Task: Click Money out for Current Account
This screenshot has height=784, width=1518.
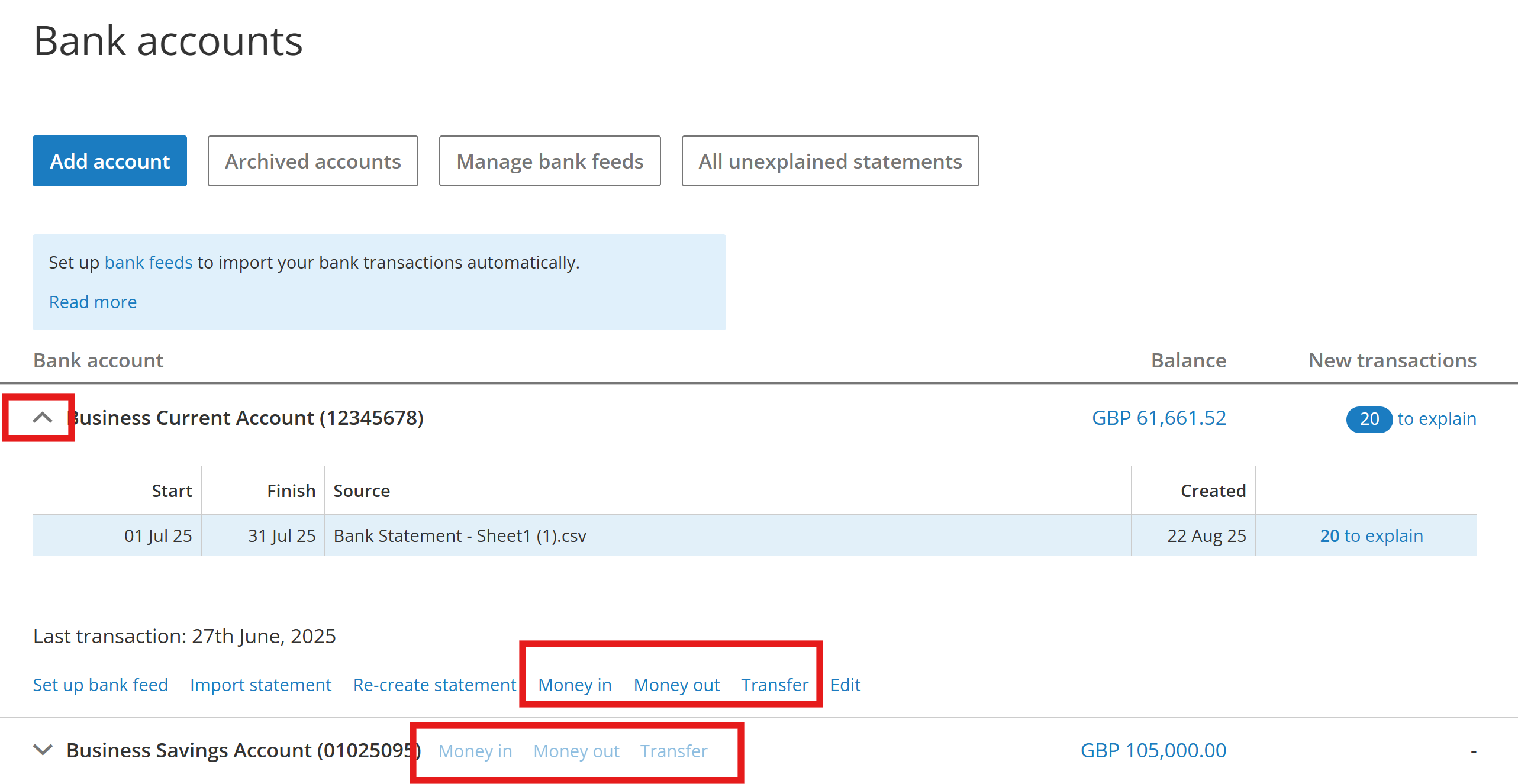Action: 676,685
